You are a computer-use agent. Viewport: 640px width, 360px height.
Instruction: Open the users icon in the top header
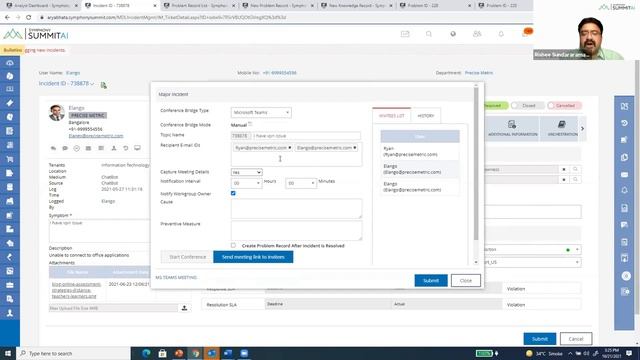click(477, 34)
